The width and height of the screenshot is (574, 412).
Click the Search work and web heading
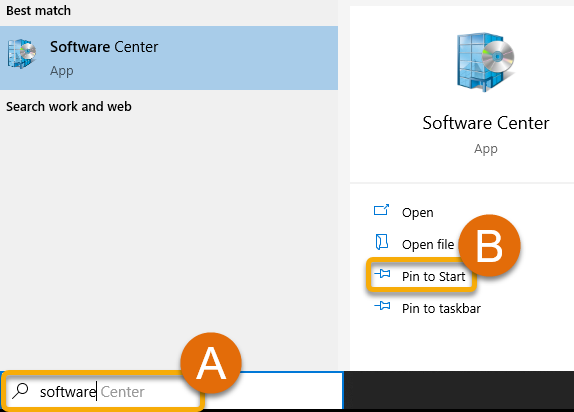point(69,107)
